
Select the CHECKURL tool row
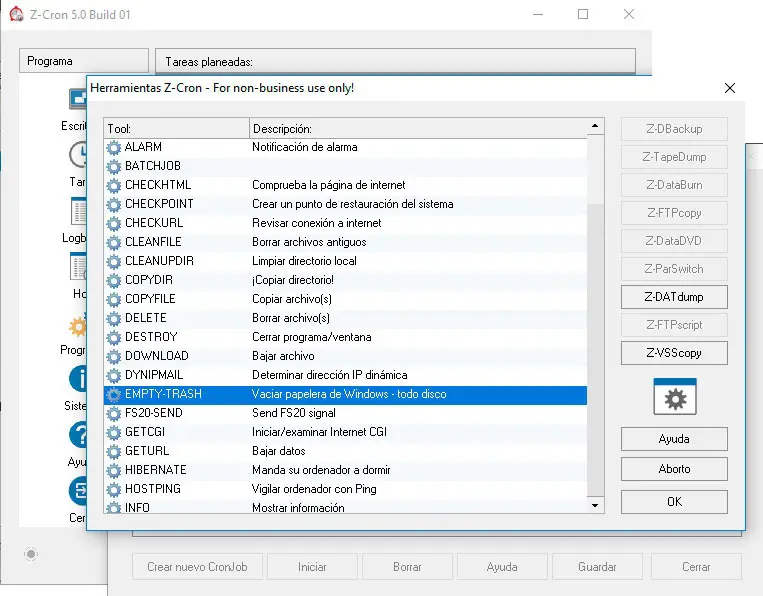(345, 223)
